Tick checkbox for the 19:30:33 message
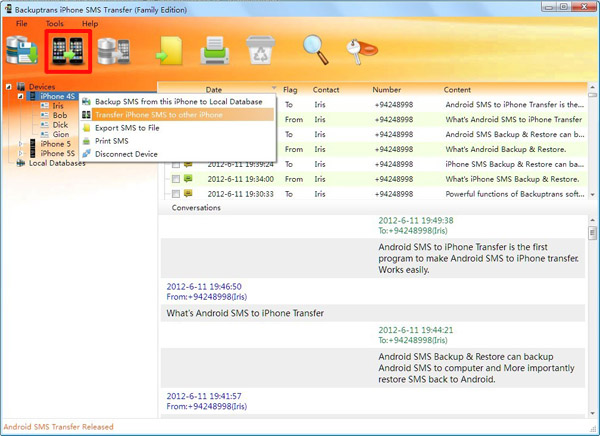The image size is (600, 436). [x=176, y=194]
